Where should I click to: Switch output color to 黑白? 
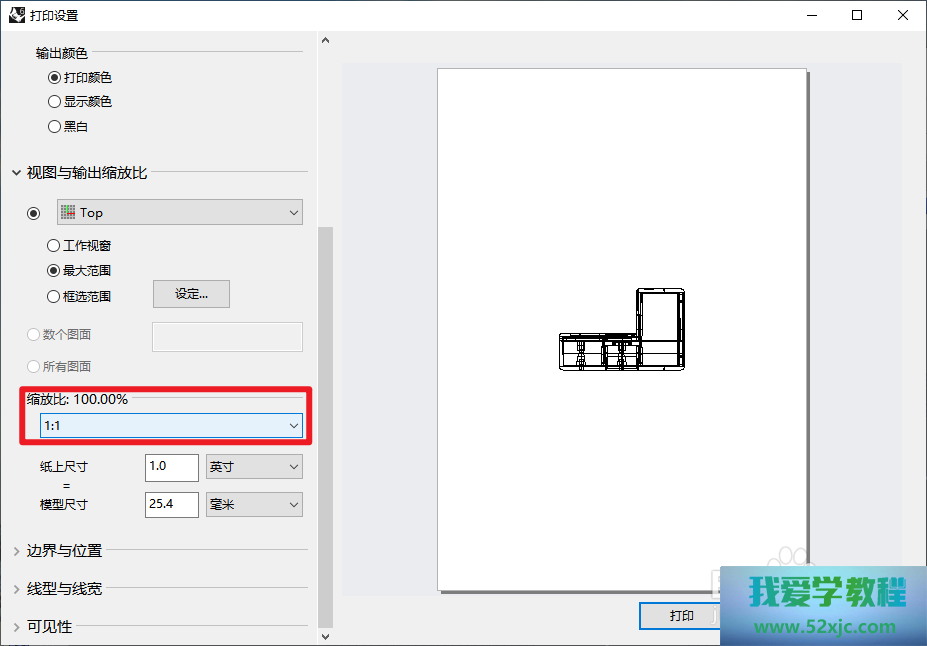click(54, 127)
